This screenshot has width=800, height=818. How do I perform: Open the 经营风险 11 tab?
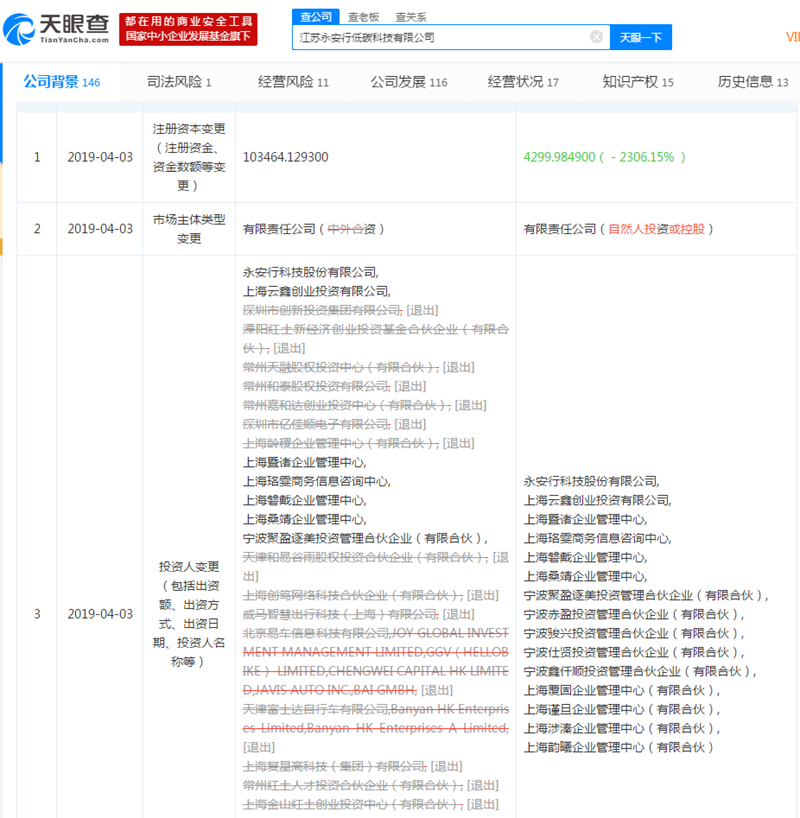tap(293, 82)
